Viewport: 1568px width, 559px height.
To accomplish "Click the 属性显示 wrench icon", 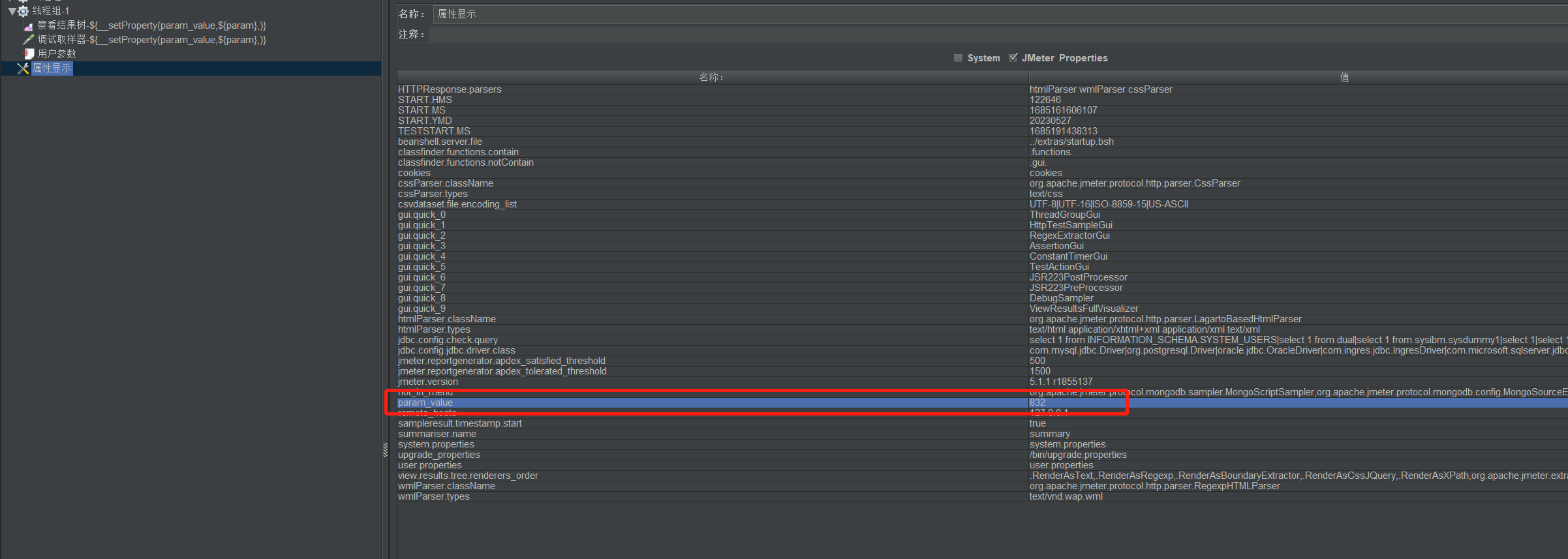I will tap(23, 68).
